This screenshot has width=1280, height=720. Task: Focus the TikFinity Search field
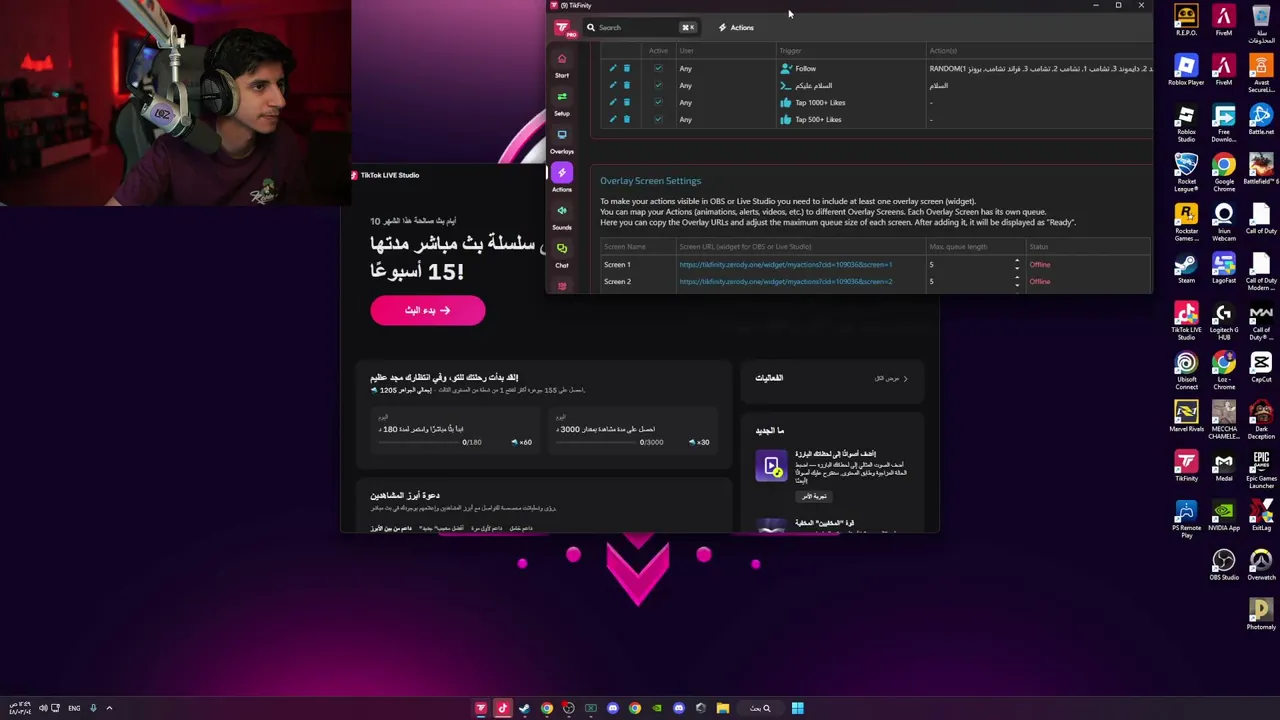[x=640, y=28]
